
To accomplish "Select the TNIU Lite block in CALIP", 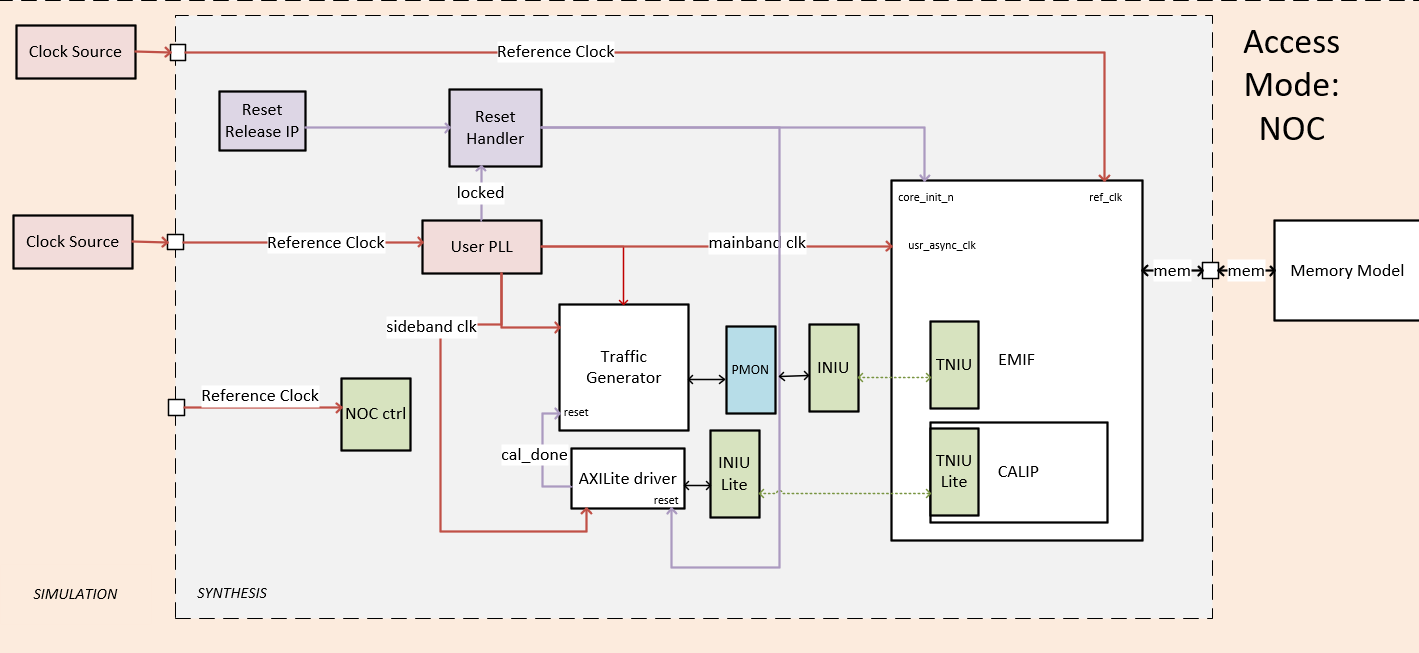I will click(x=954, y=471).
